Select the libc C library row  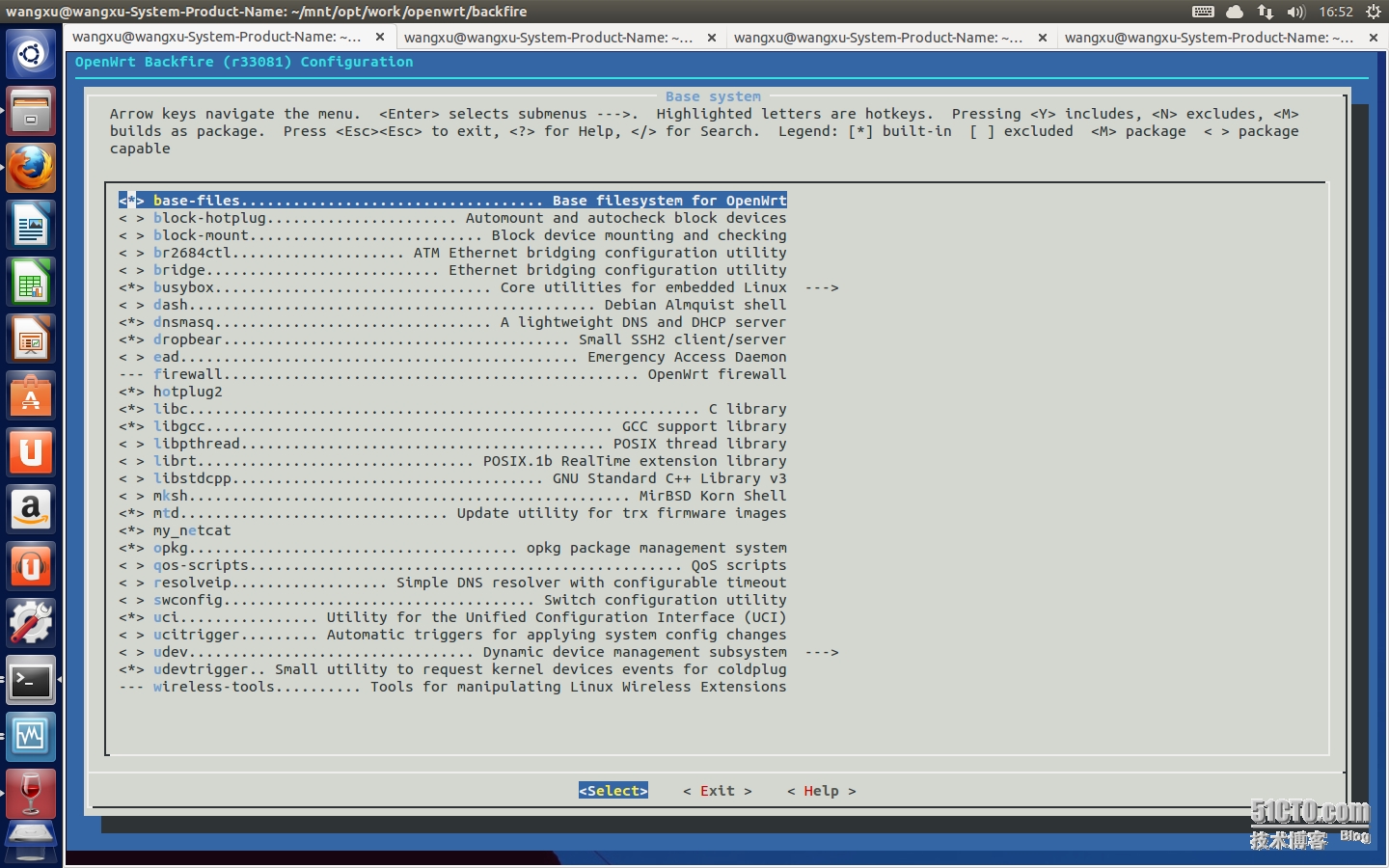452,409
